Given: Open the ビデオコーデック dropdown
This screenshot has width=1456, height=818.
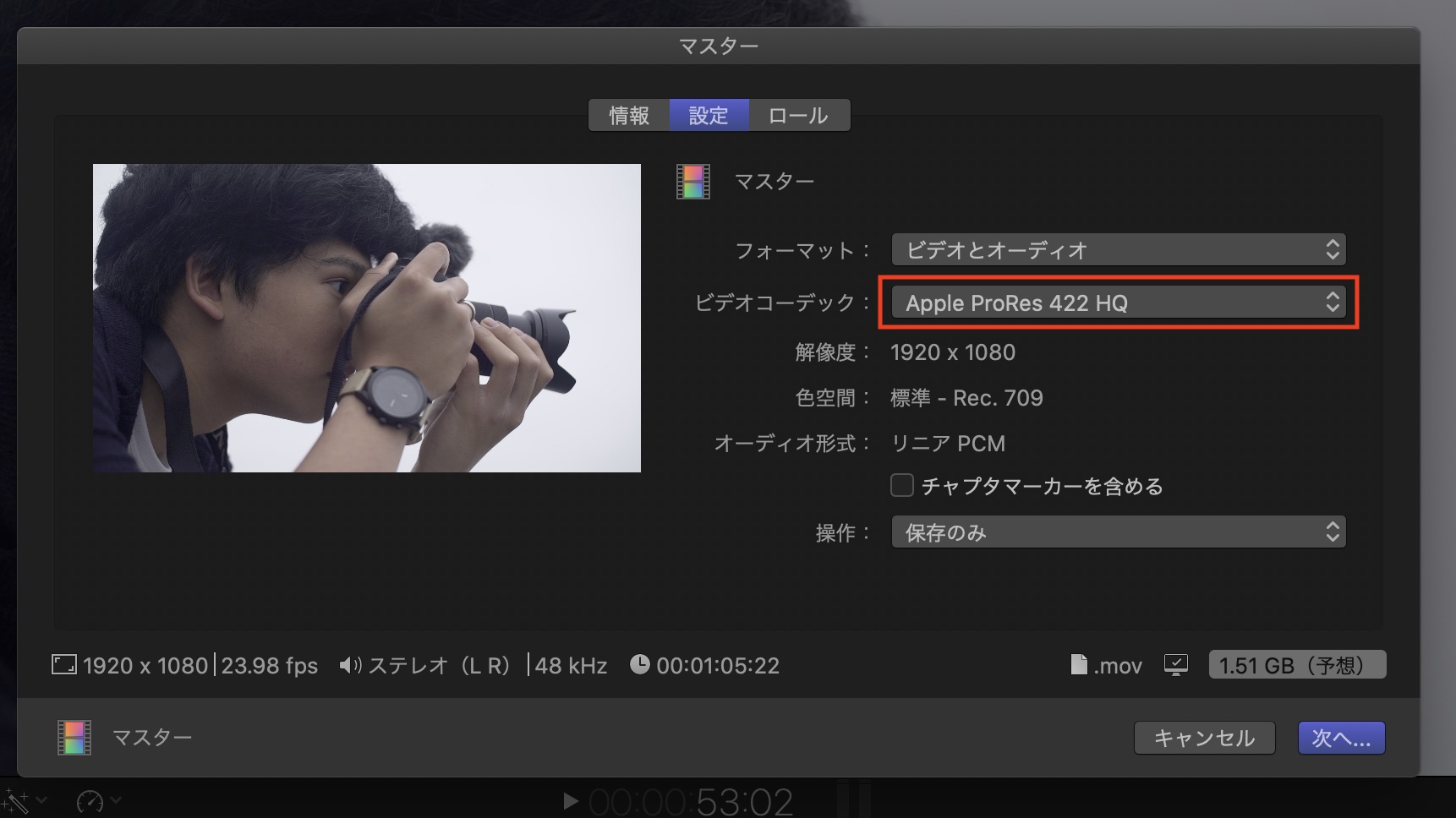Looking at the screenshot, I should 1118,303.
